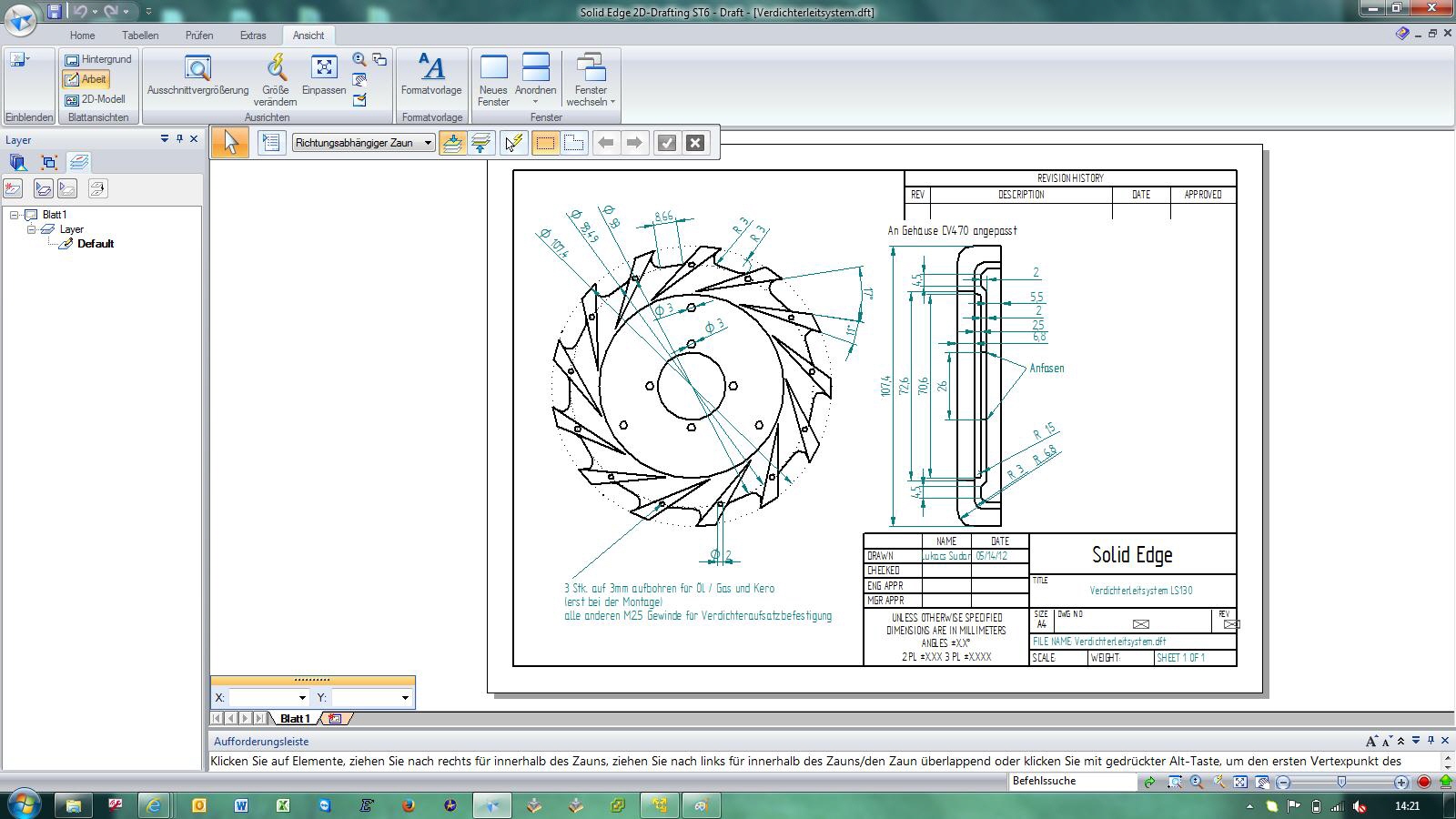Click the accept checkmark in command bar
The image size is (1456, 819).
667,142
